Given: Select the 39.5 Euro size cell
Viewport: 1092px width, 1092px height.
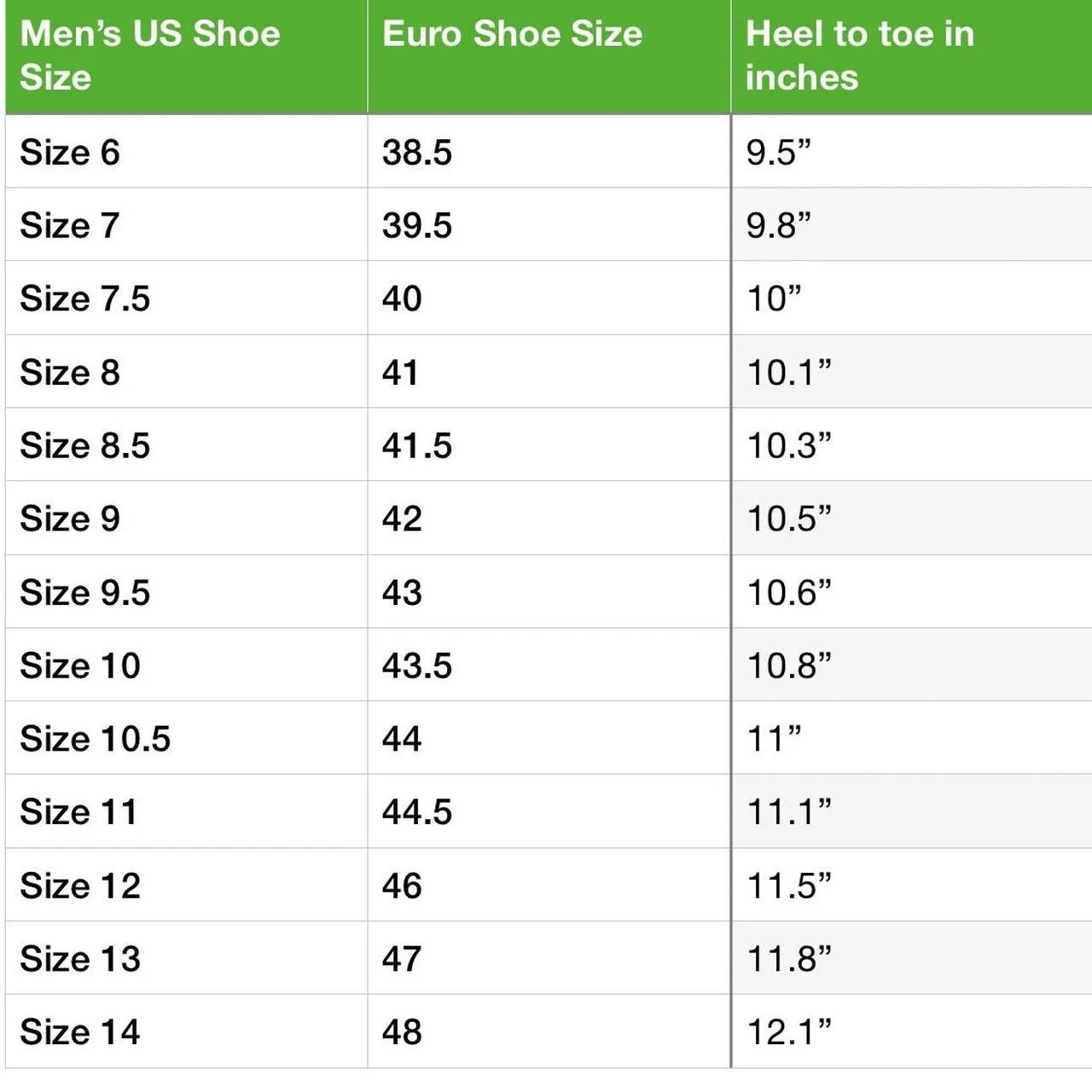Looking at the screenshot, I should [x=549, y=225].
